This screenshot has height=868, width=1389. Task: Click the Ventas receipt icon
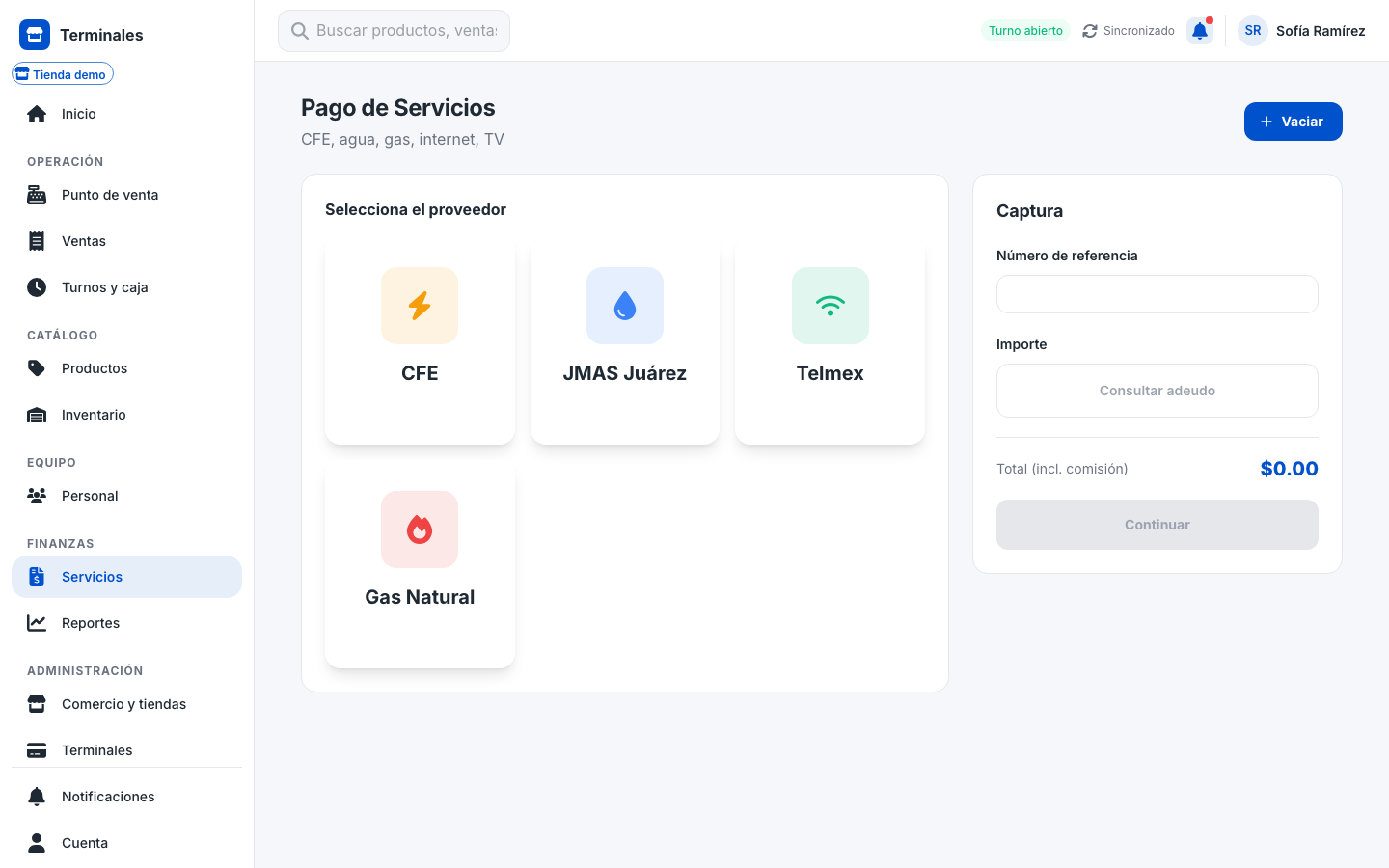37,241
